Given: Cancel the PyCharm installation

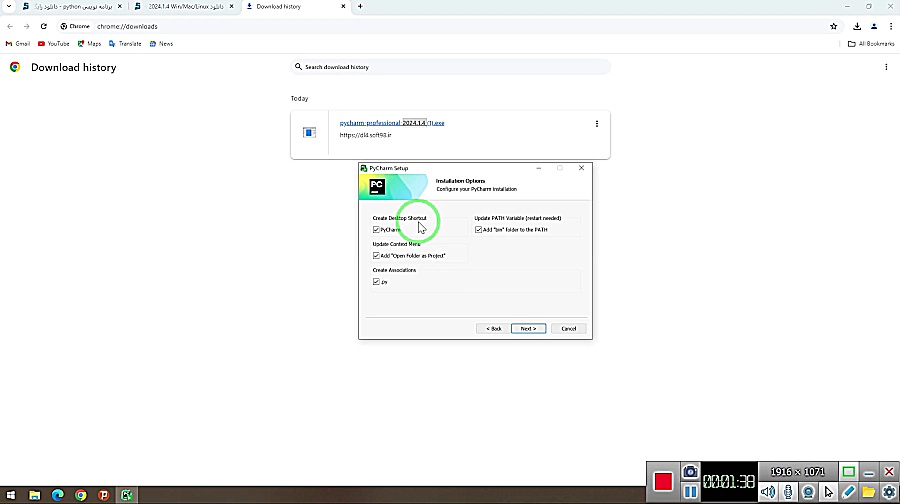Looking at the screenshot, I should tap(568, 329).
